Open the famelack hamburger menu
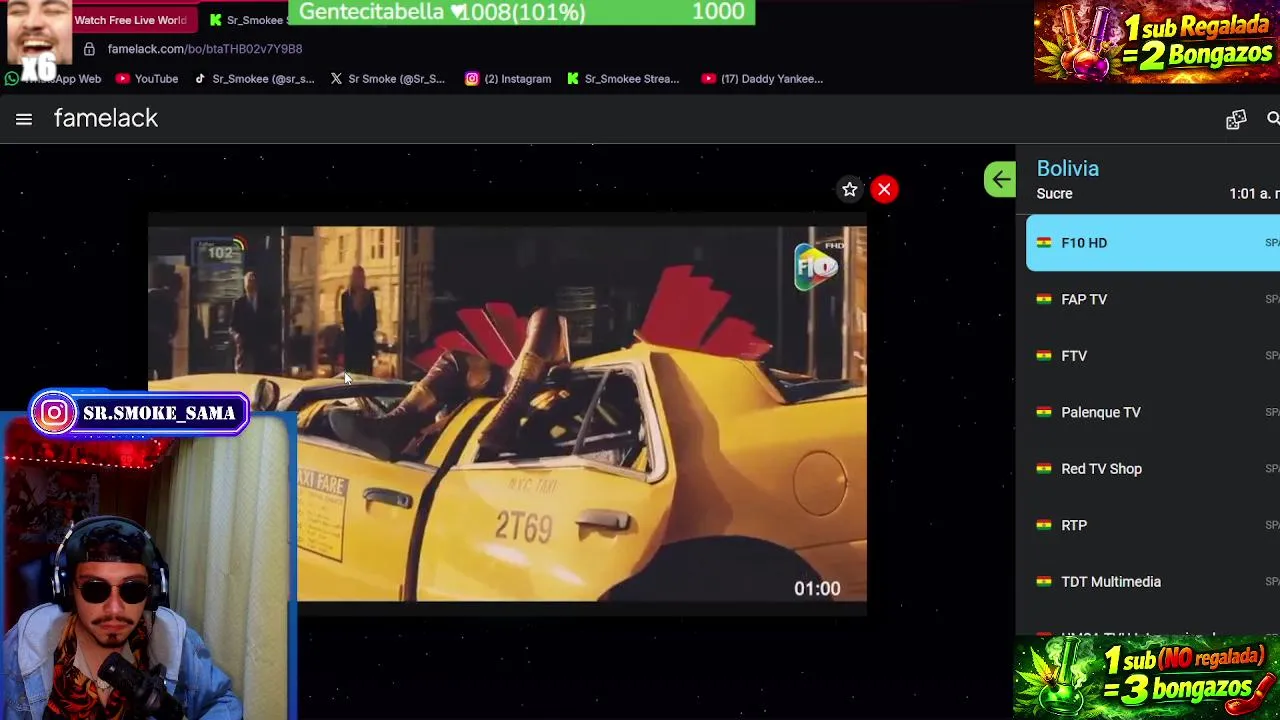This screenshot has height=720, width=1280. (24, 119)
